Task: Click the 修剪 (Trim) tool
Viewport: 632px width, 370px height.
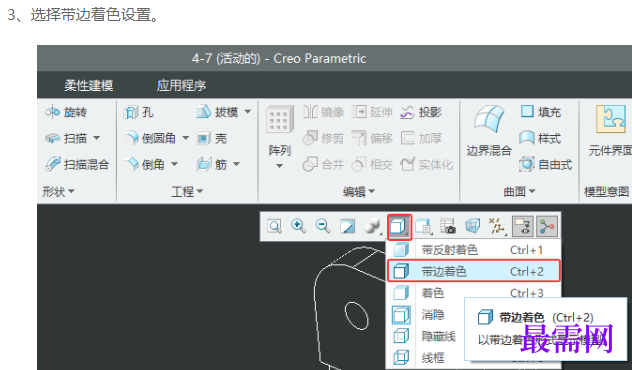Action: tap(324, 138)
